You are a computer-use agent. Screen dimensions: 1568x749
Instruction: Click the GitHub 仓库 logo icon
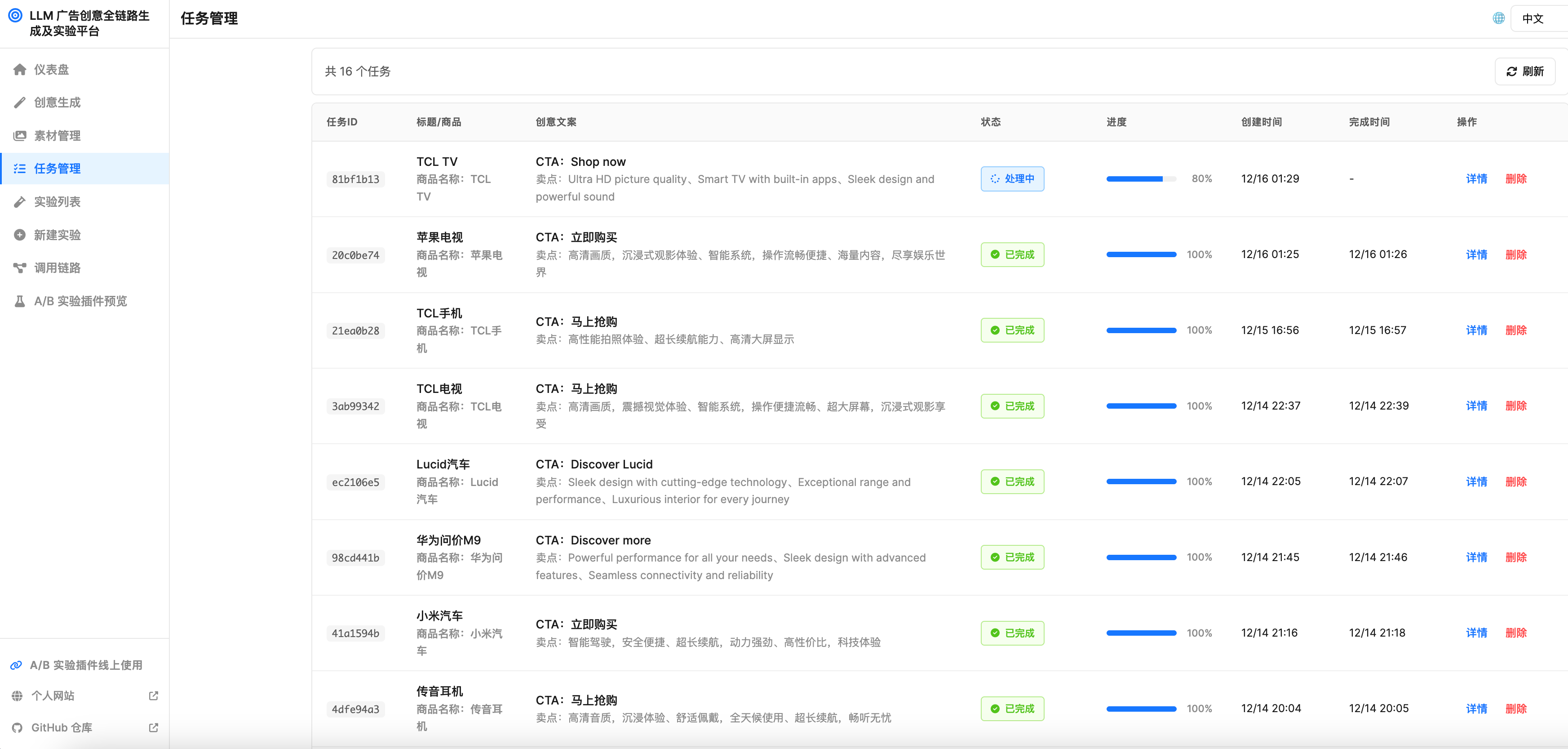17,728
